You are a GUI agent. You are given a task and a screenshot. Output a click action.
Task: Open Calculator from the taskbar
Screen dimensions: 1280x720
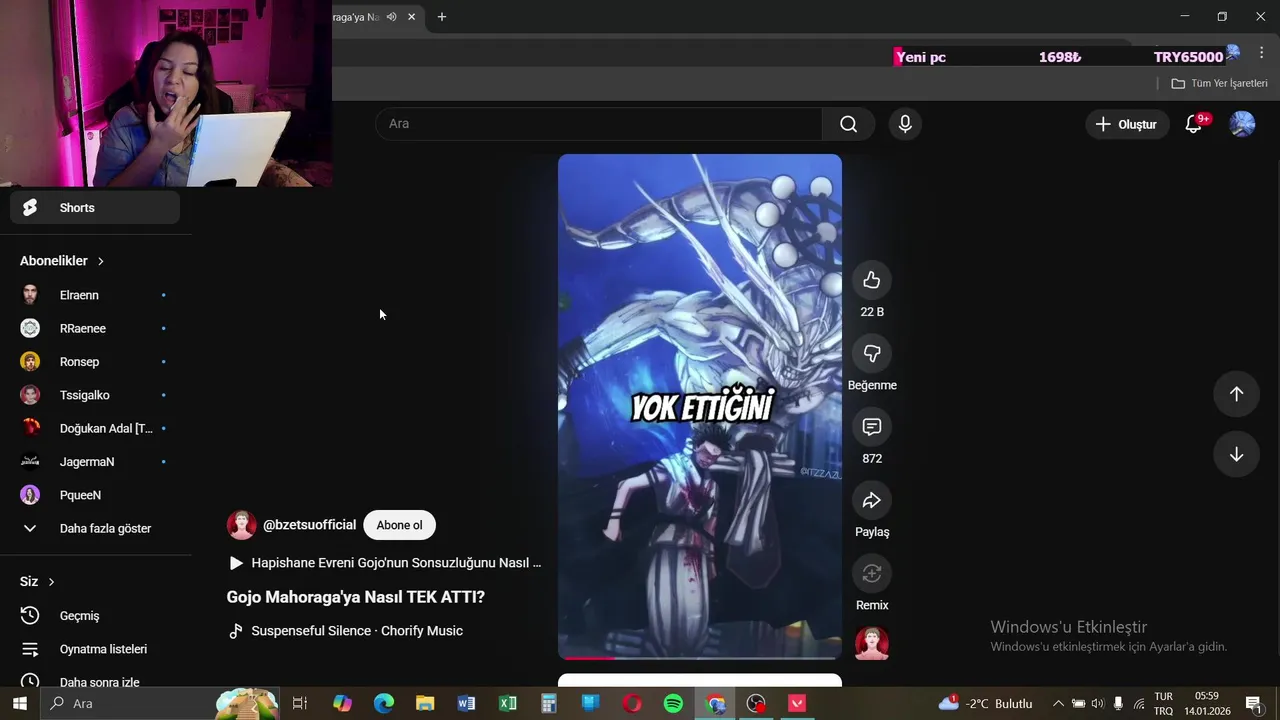[549, 704]
